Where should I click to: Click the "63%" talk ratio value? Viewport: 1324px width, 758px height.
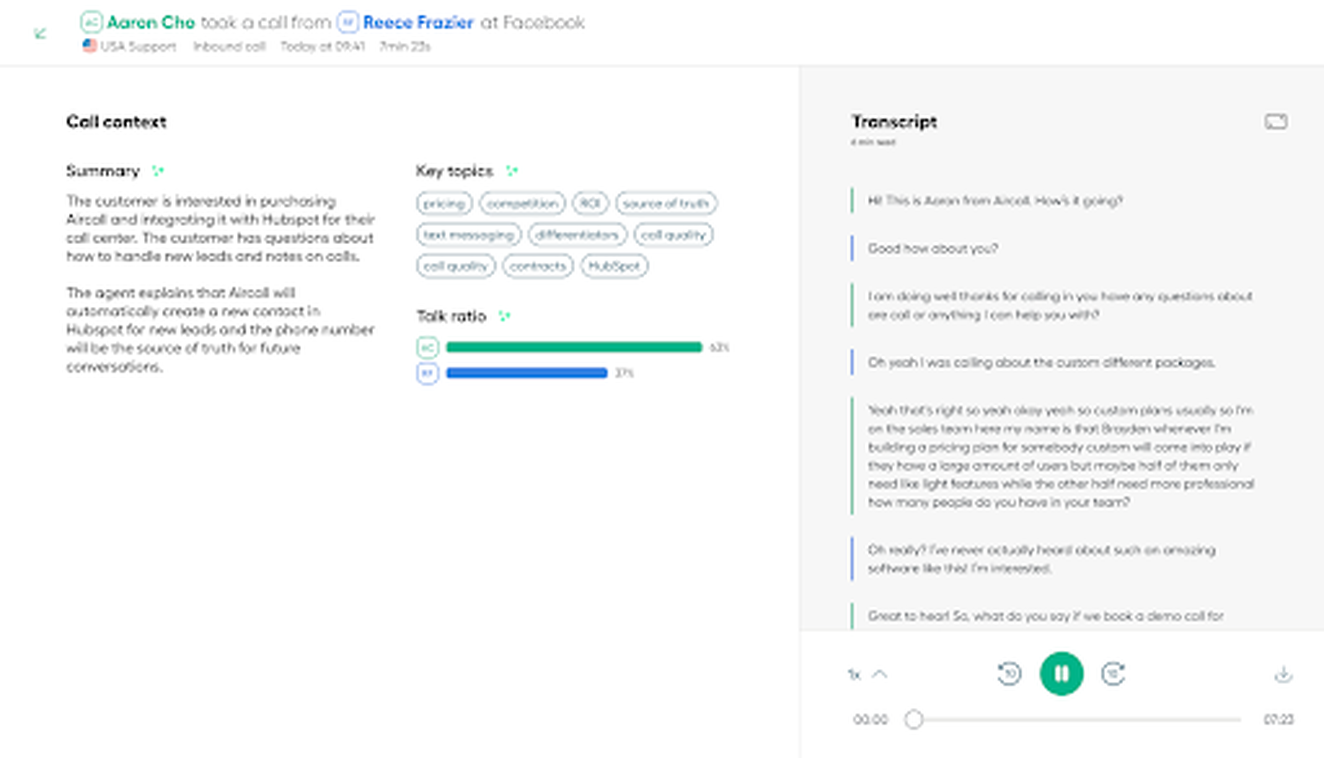click(720, 348)
